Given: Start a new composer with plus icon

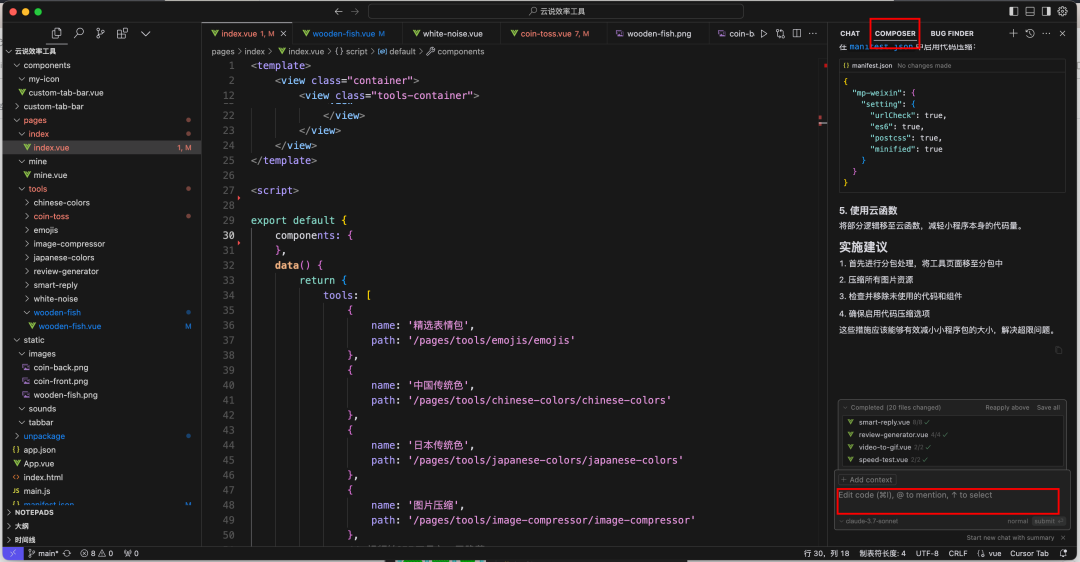Looking at the screenshot, I should (1013, 33).
